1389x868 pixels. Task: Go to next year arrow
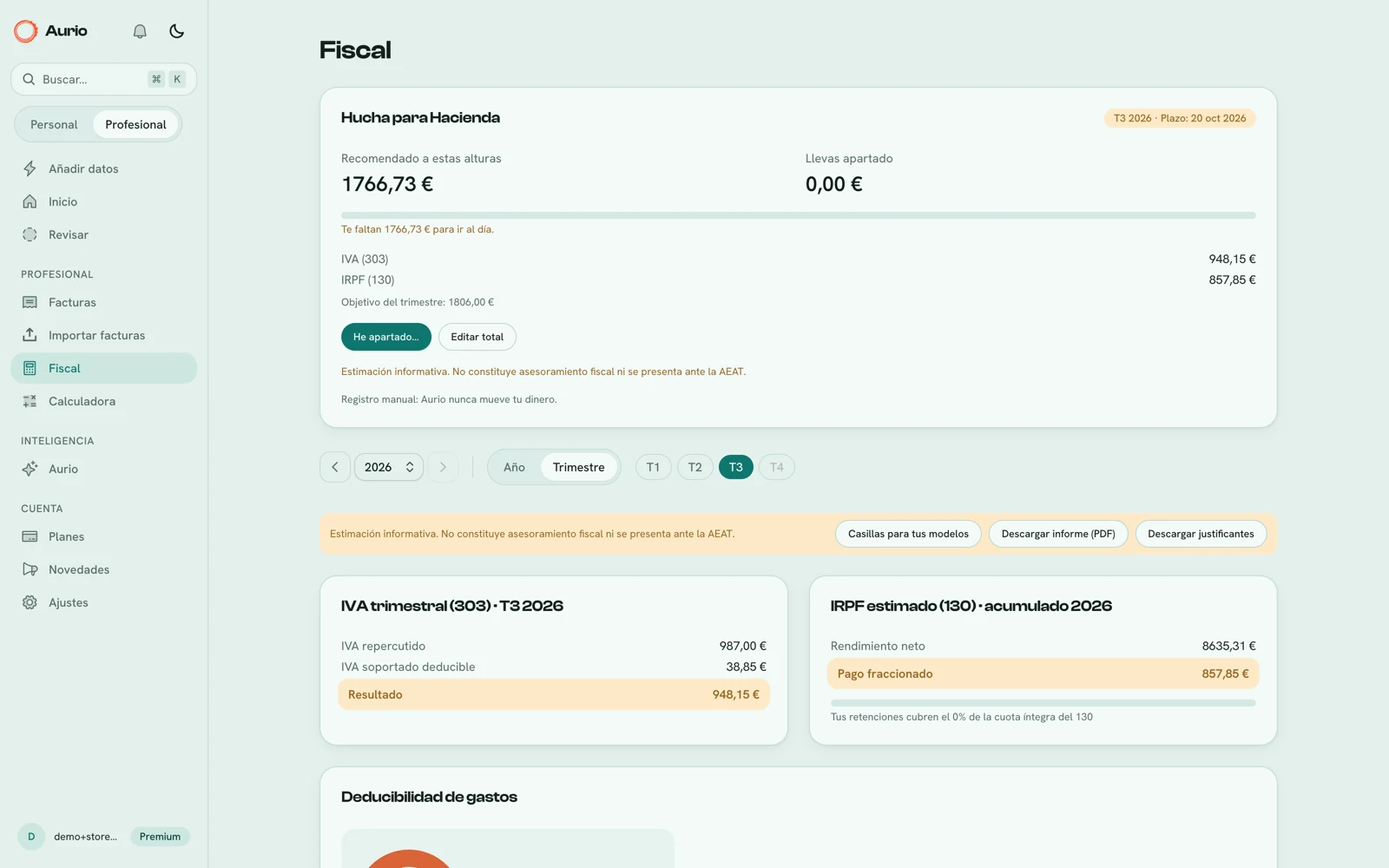(443, 467)
